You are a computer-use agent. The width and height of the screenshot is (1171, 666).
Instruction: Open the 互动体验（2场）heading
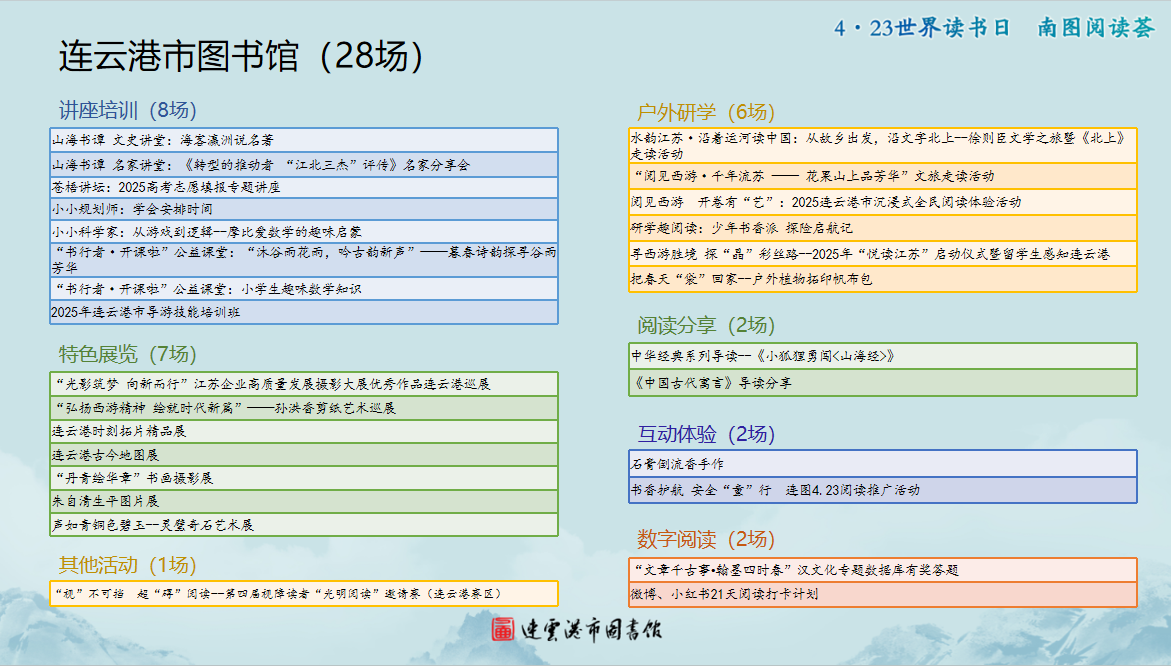click(706, 434)
